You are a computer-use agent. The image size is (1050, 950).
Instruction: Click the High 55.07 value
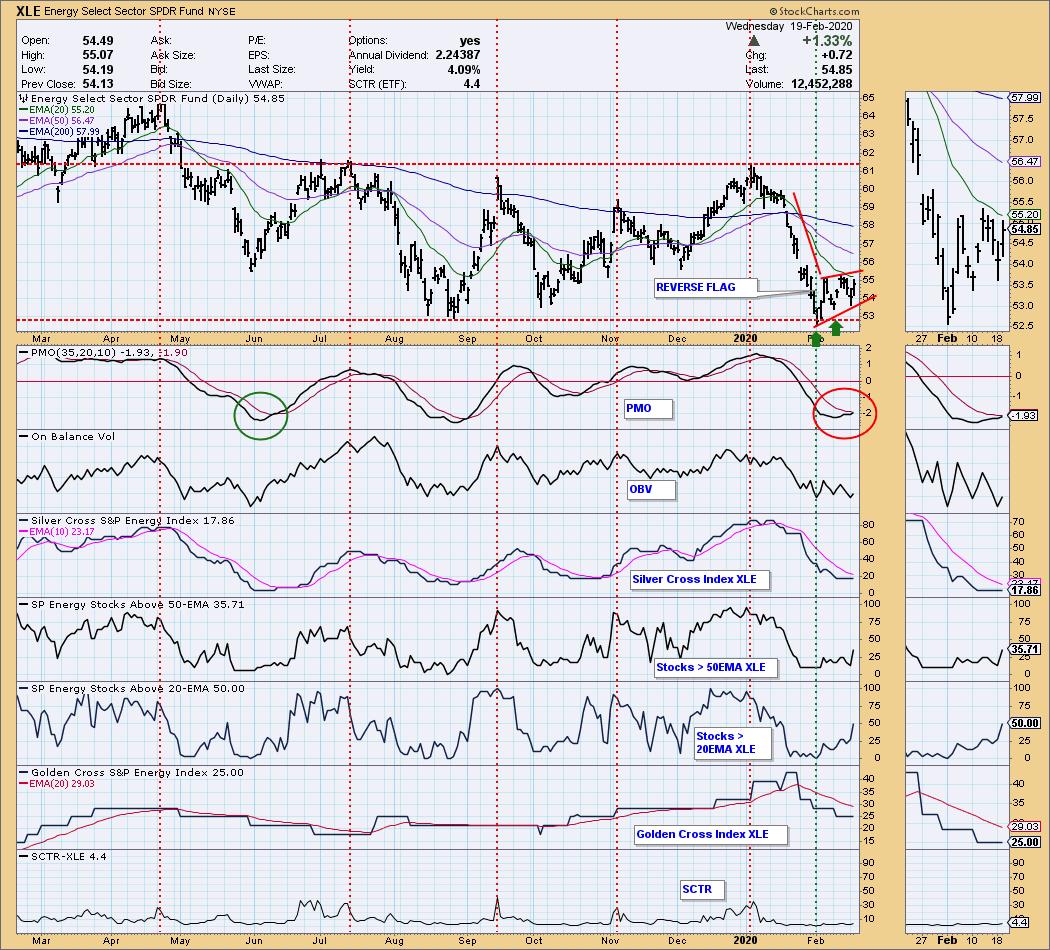[98, 55]
